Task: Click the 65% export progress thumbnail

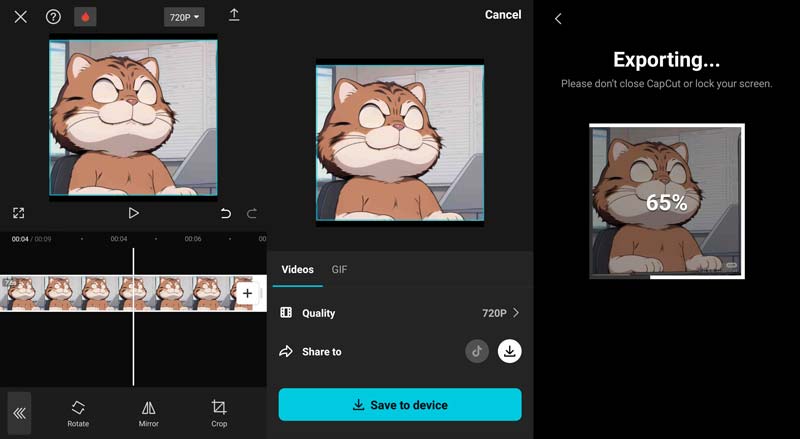Action: (x=667, y=201)
